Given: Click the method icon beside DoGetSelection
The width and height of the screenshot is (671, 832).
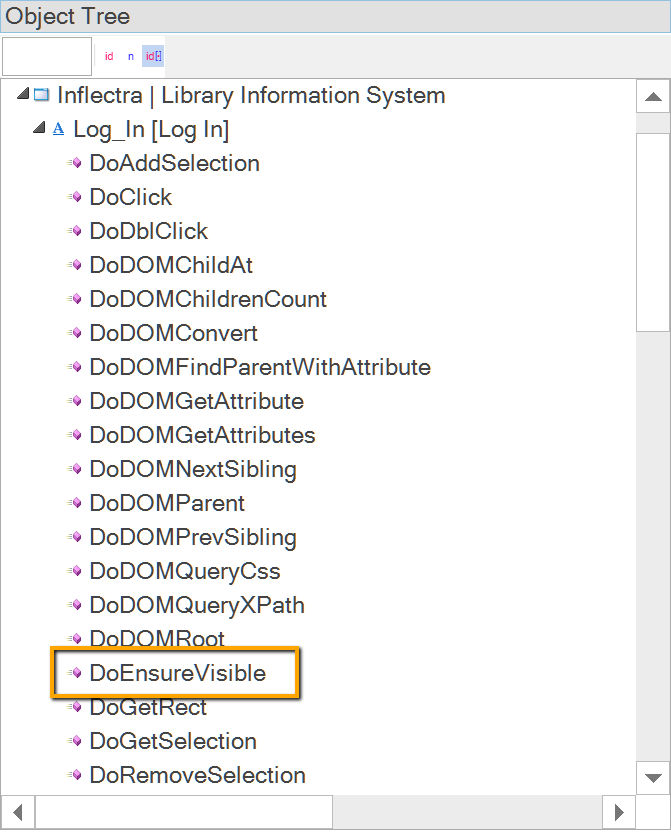Looking at the screenshot, I should [x=75, y=741].
